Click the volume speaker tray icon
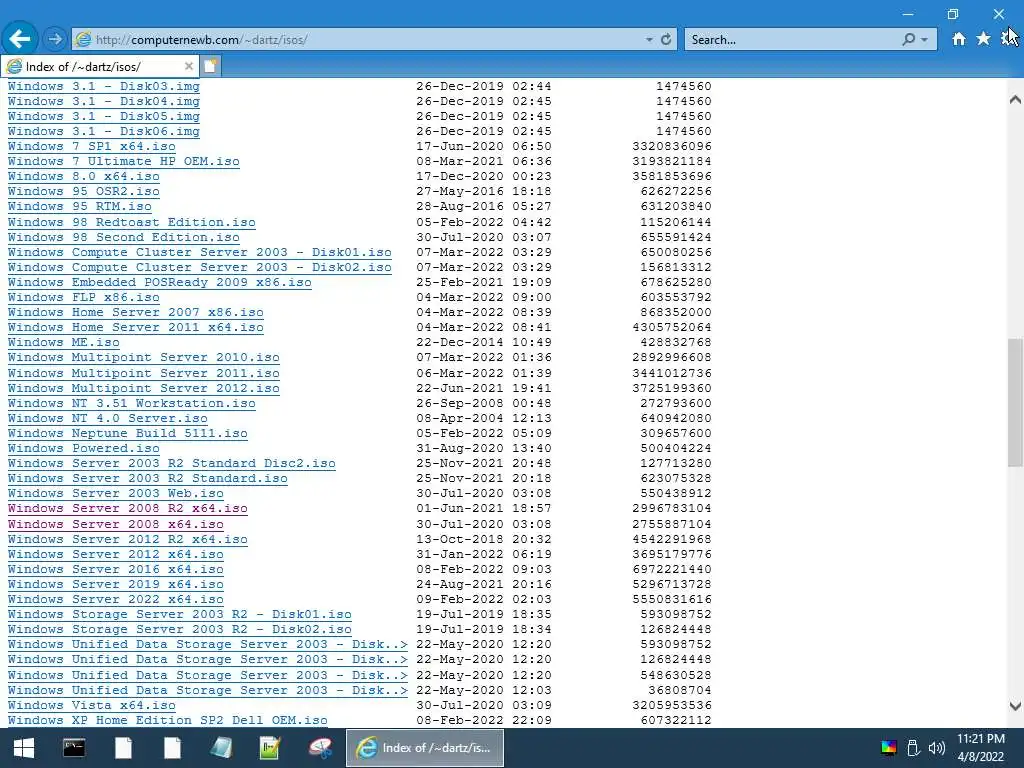 click(936, 748)
